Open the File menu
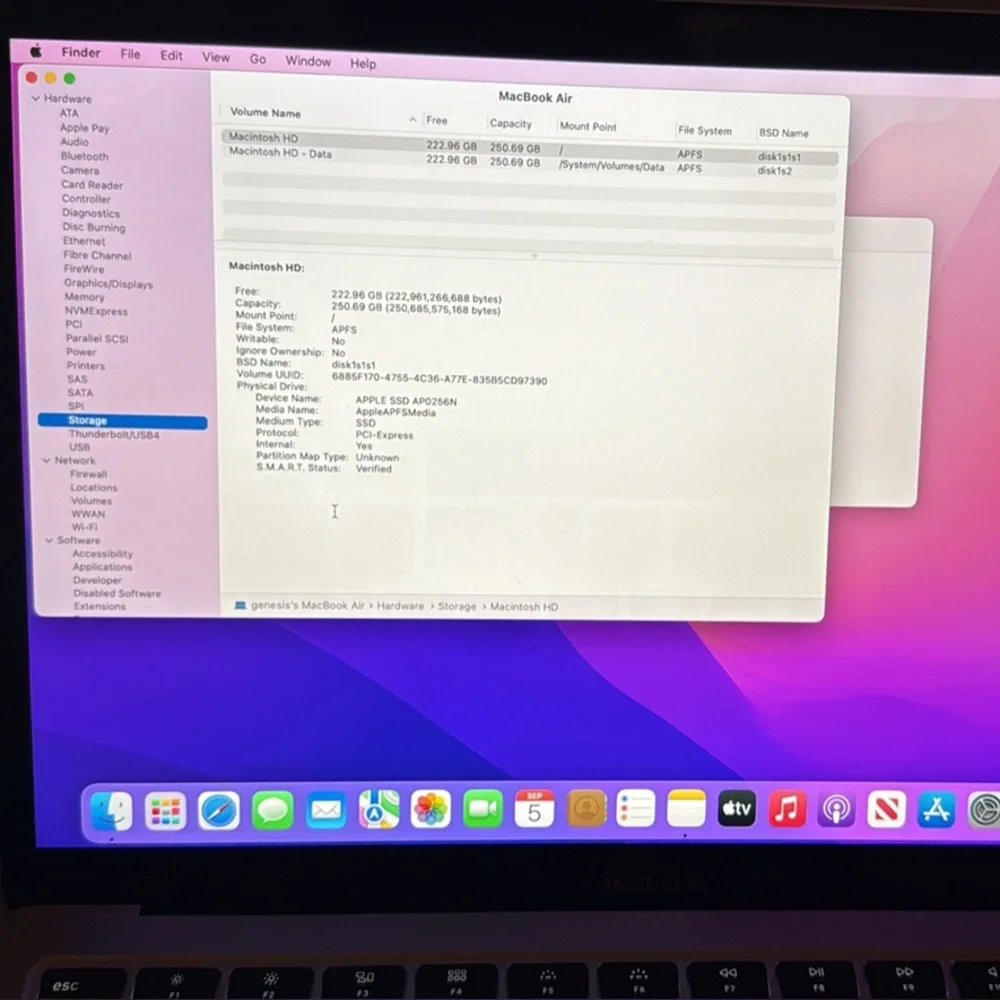Viewport: 1000px width, 1000px height. point(130,54)
